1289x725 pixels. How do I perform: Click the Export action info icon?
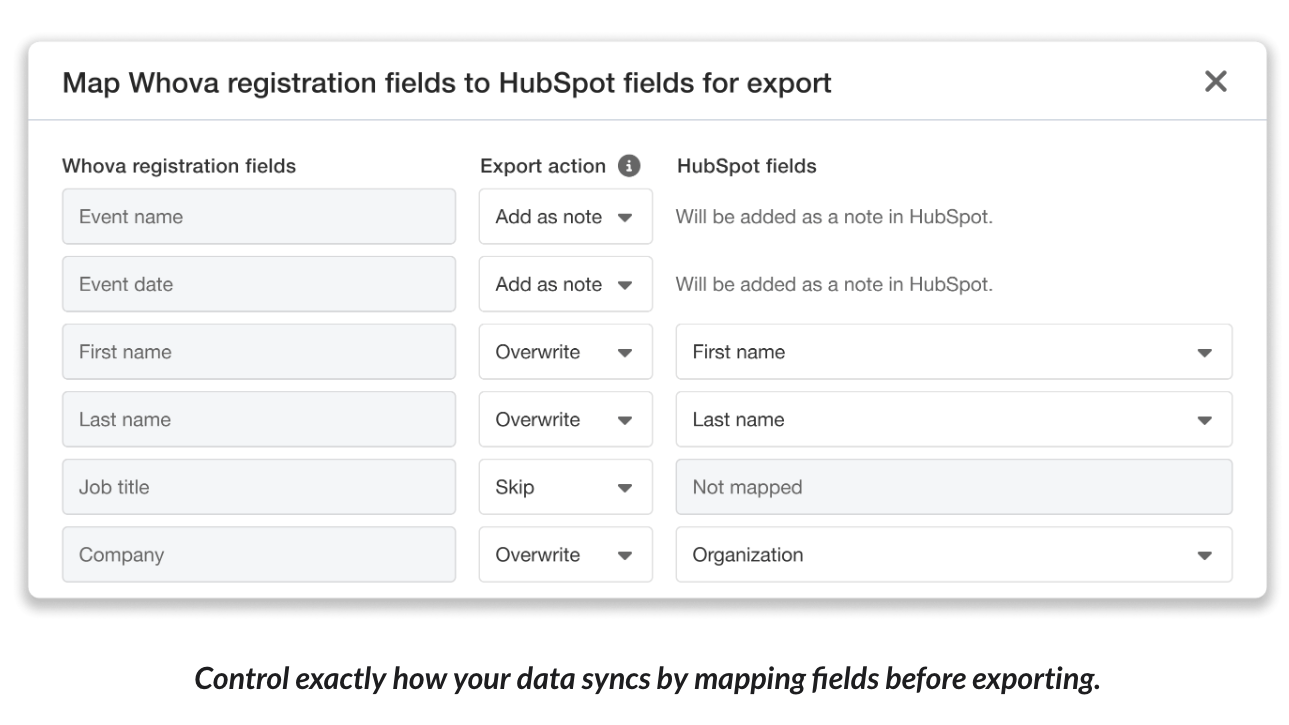tap(628, 166)
